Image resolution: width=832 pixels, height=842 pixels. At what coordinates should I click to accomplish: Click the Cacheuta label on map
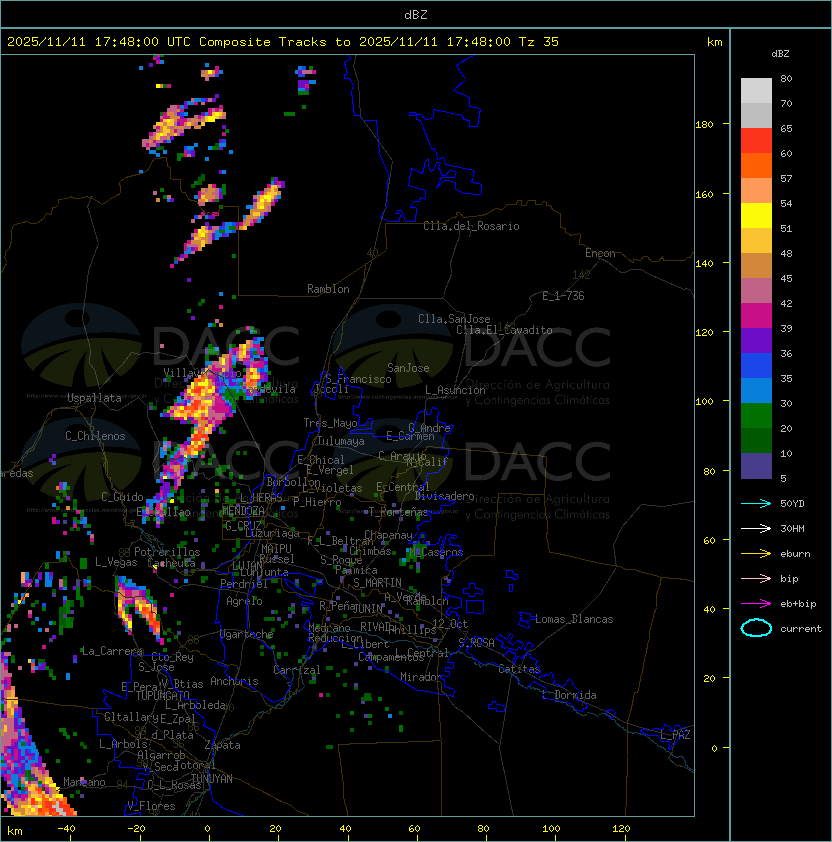click(x=172, y=562)
